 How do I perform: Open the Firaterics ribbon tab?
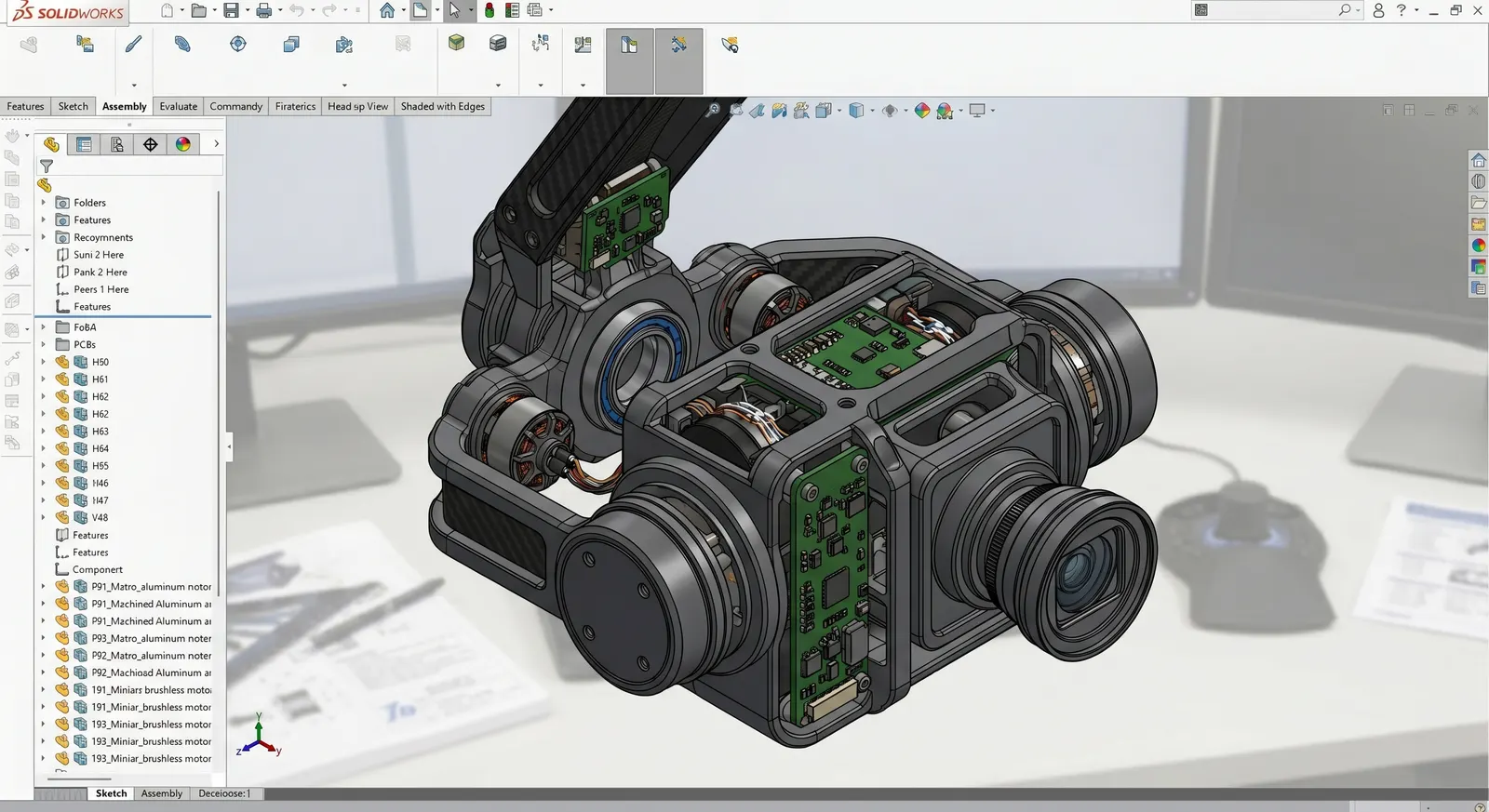(295, 106)
